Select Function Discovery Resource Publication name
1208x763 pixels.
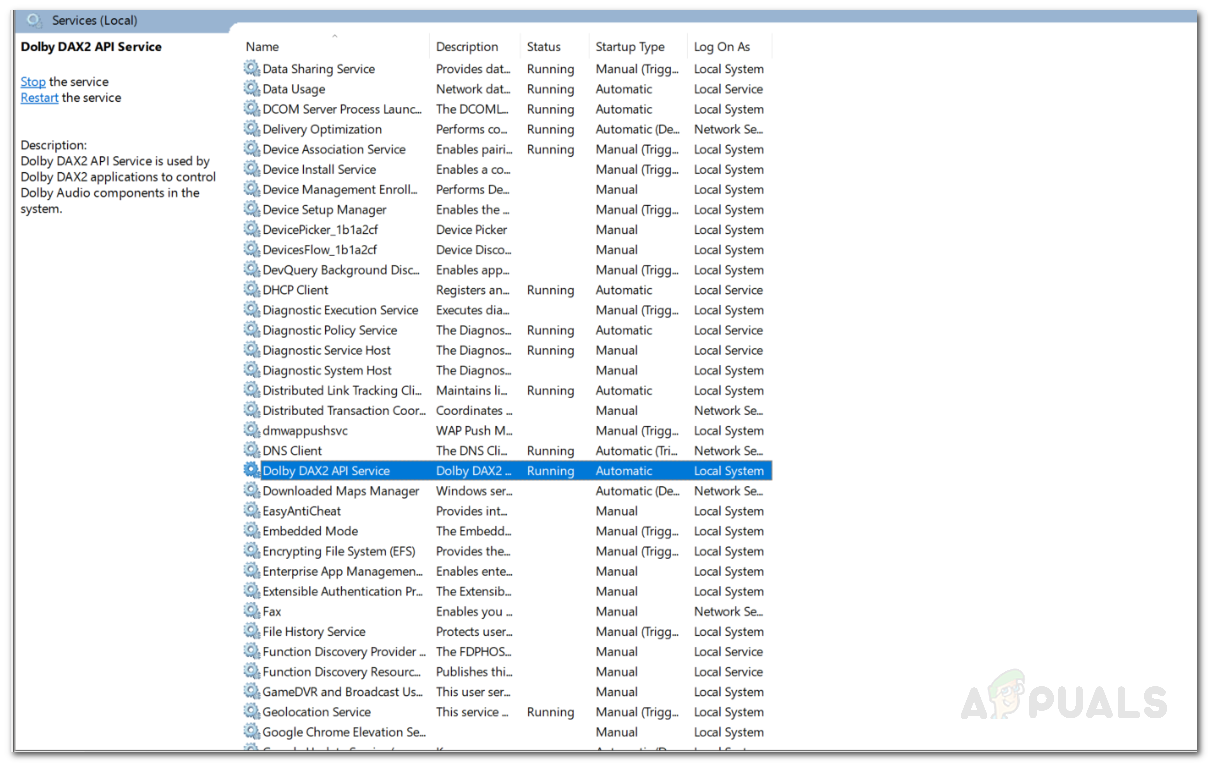[342, 672]
